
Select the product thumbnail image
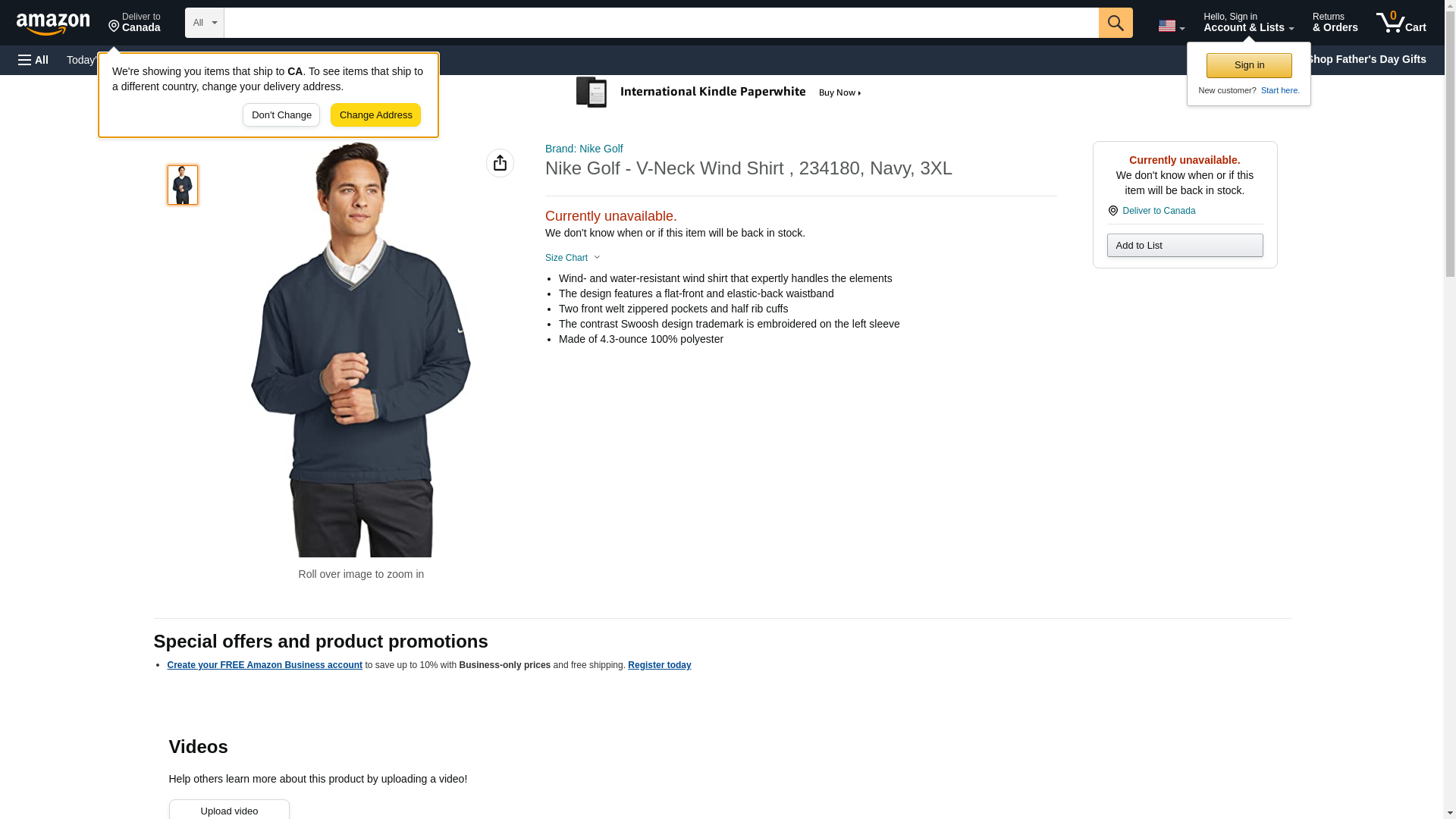pyautogui.click(x=183, y=185)
